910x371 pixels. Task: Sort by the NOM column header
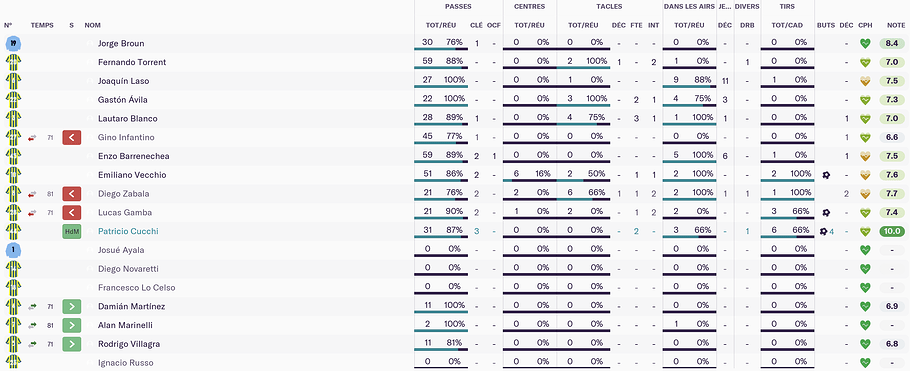click(x=92, y=25)
